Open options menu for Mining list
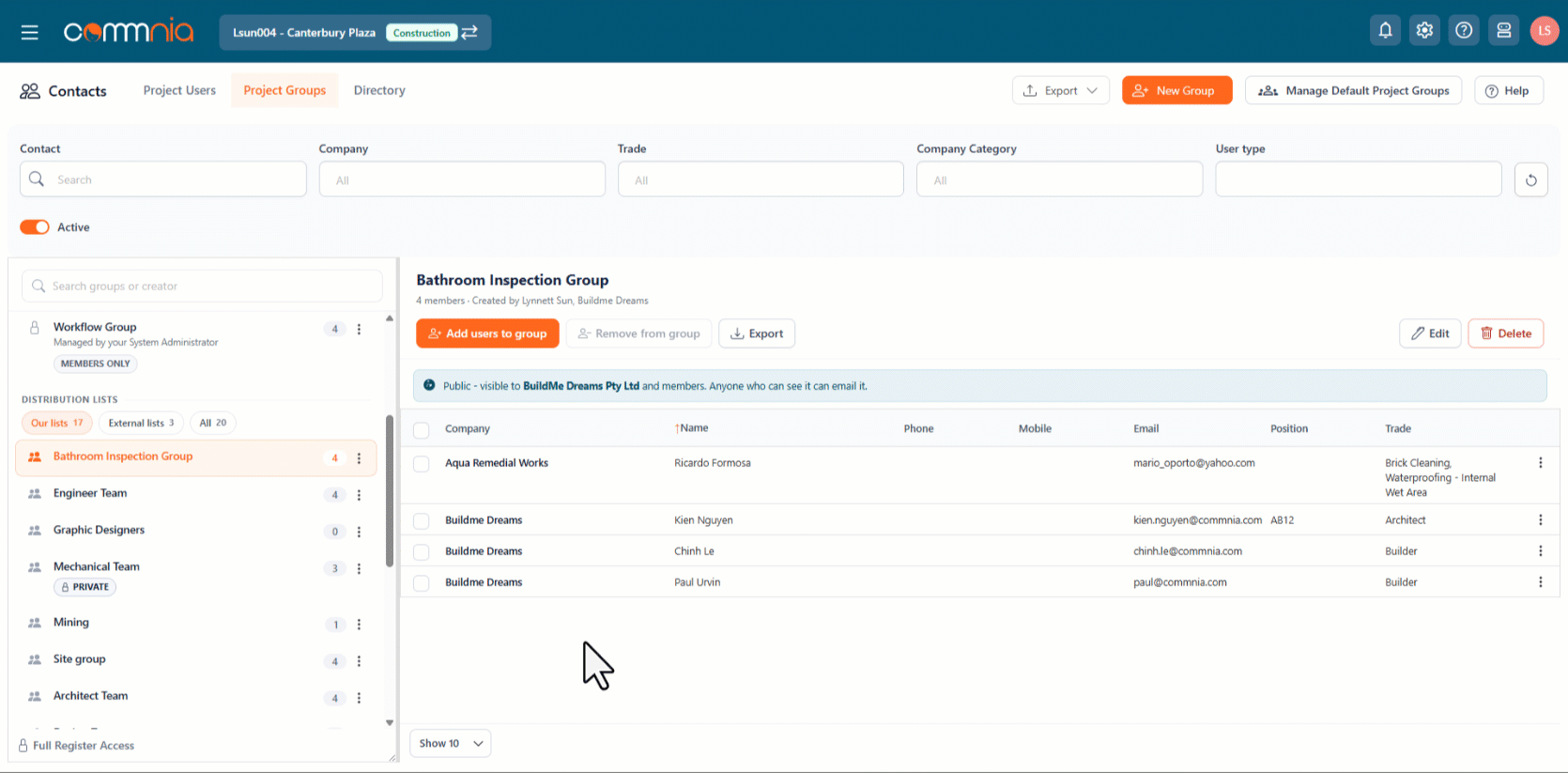This screenshot has height=773, width=1568. pos(359,625)
